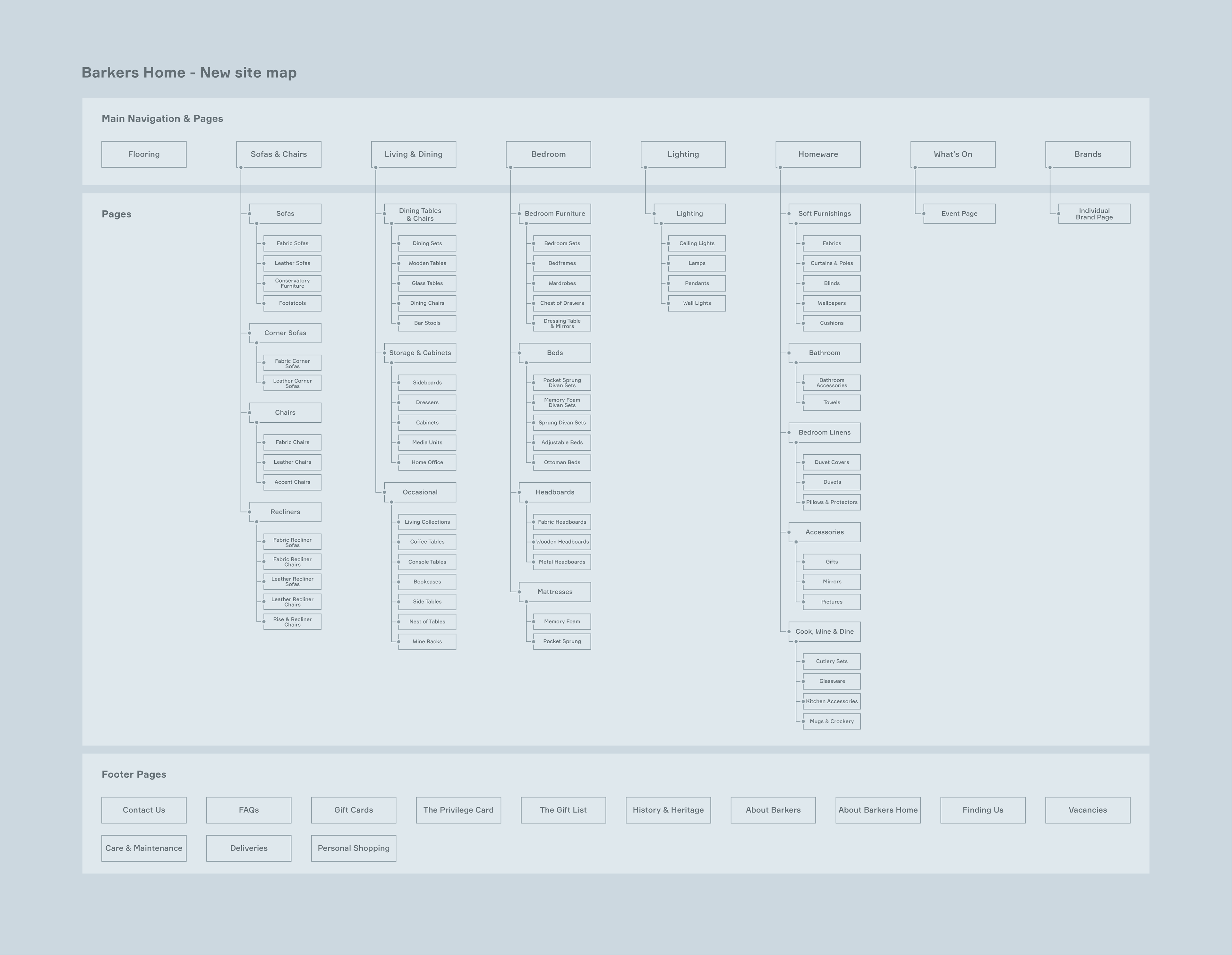Select the Wall Lights page box
Image resolution: width=1232 pixels, height=955 pixels.
(x=697, y=303)
